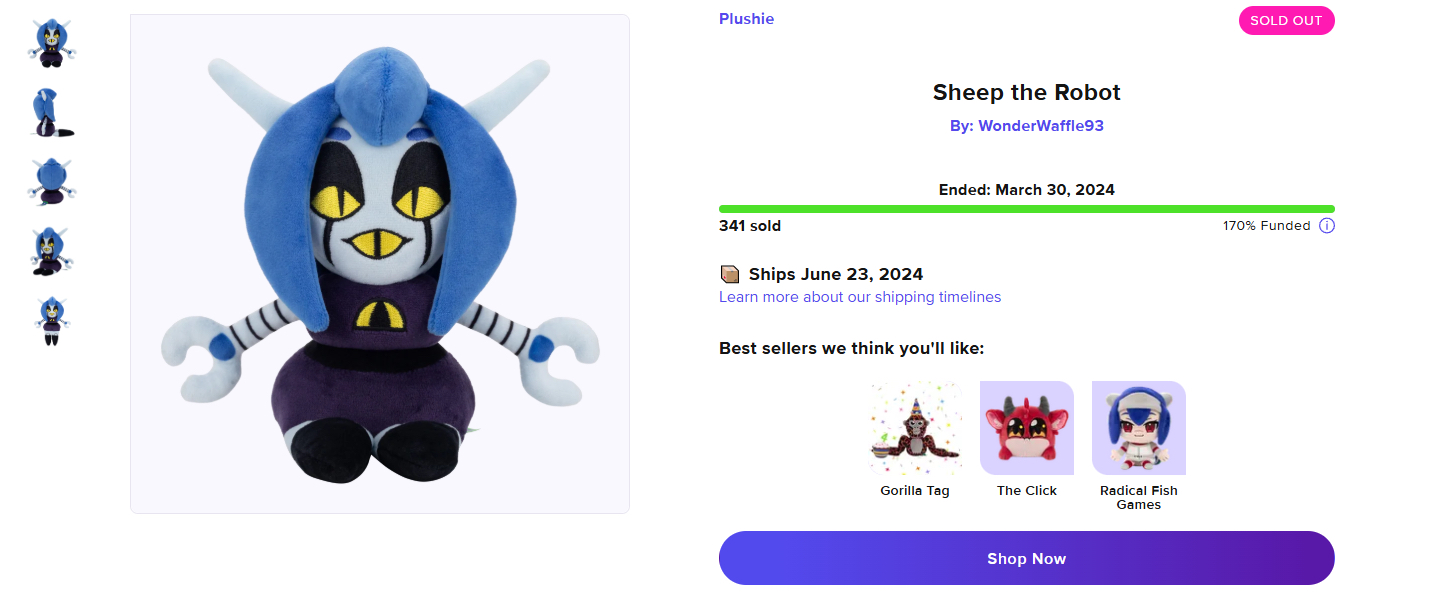The height and width of the screenshot is (613, 1435).
Task: Select the standing plushie thumbnail
Action: pos(52,321)
